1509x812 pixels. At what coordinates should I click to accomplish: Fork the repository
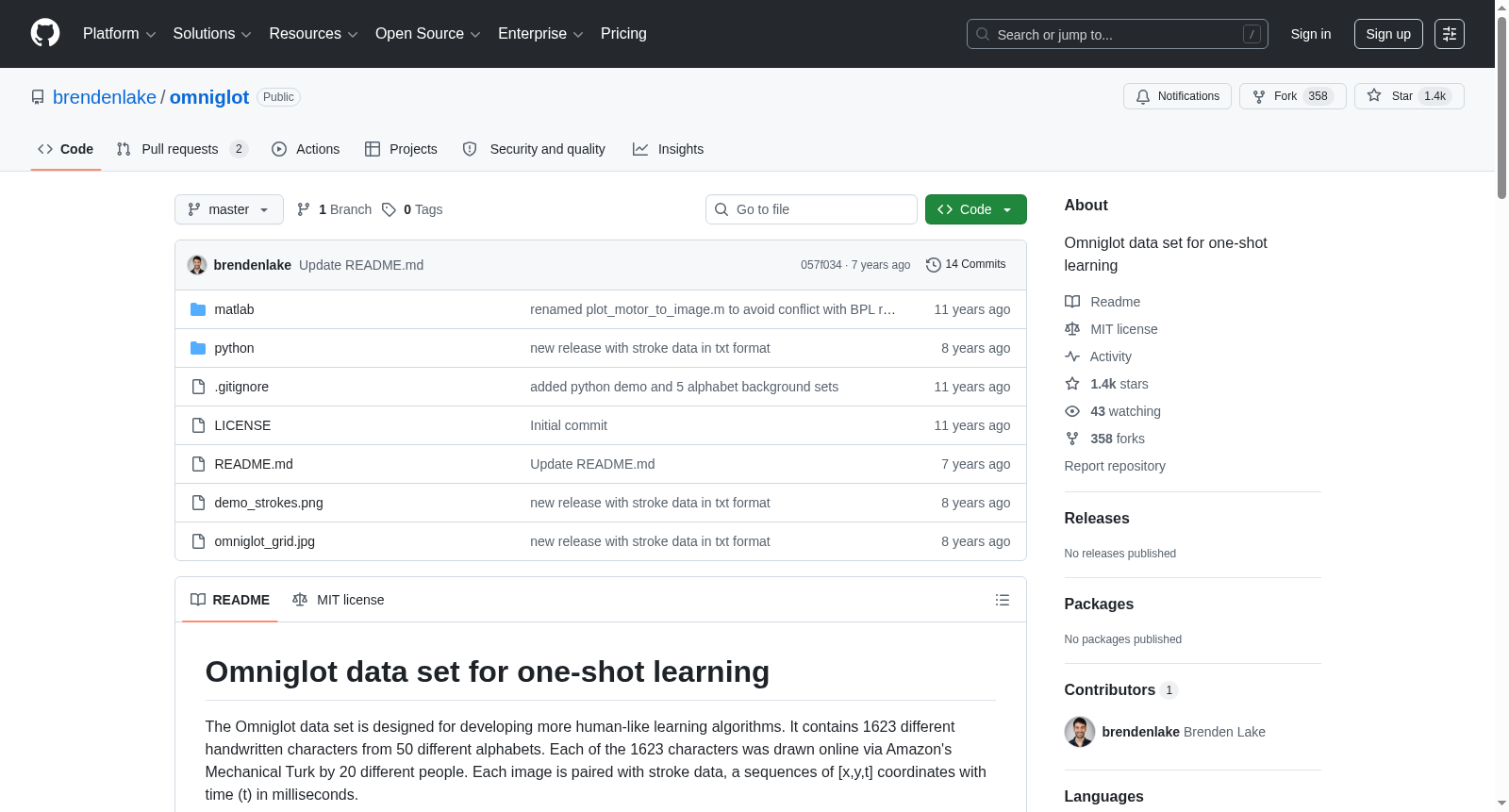pyautogui.click(x=1292, y=96)
